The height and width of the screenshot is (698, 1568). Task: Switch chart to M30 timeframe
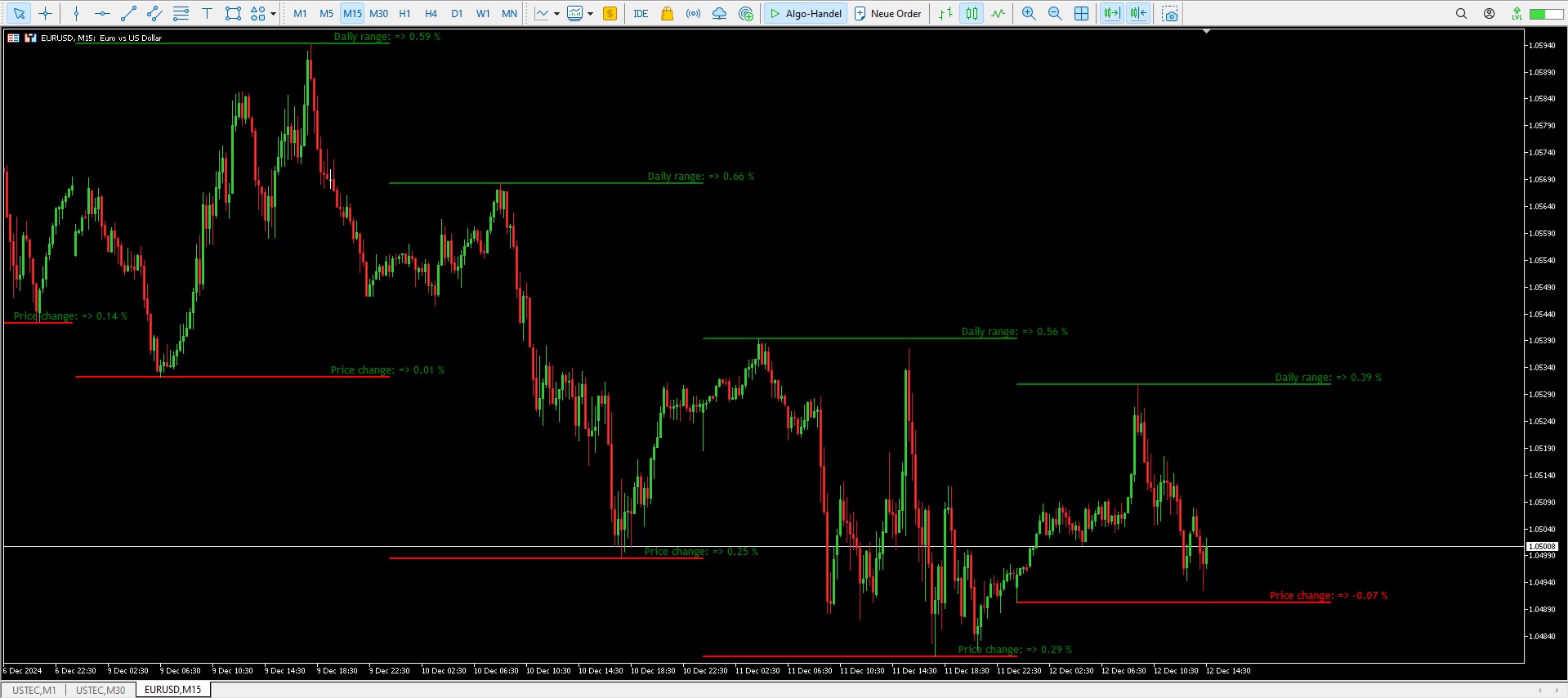[x=378, y=13]
